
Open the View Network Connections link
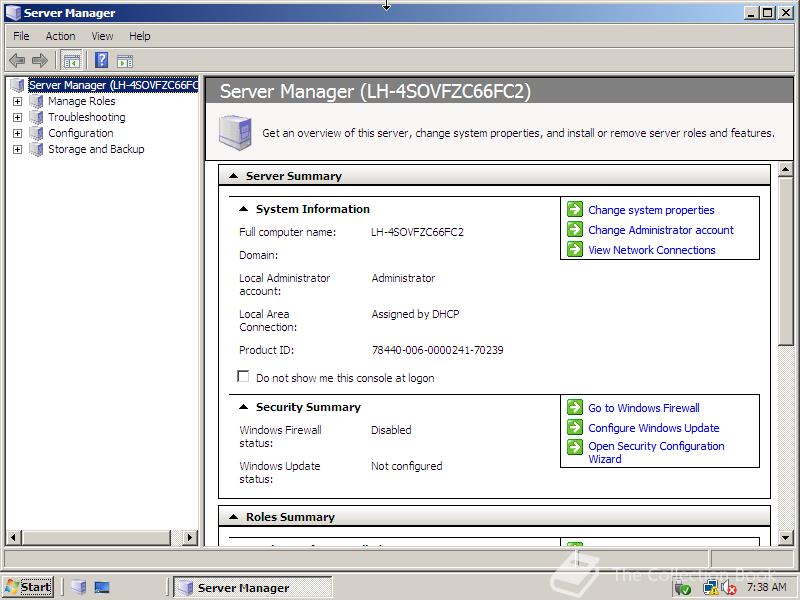tap(652, 250)
